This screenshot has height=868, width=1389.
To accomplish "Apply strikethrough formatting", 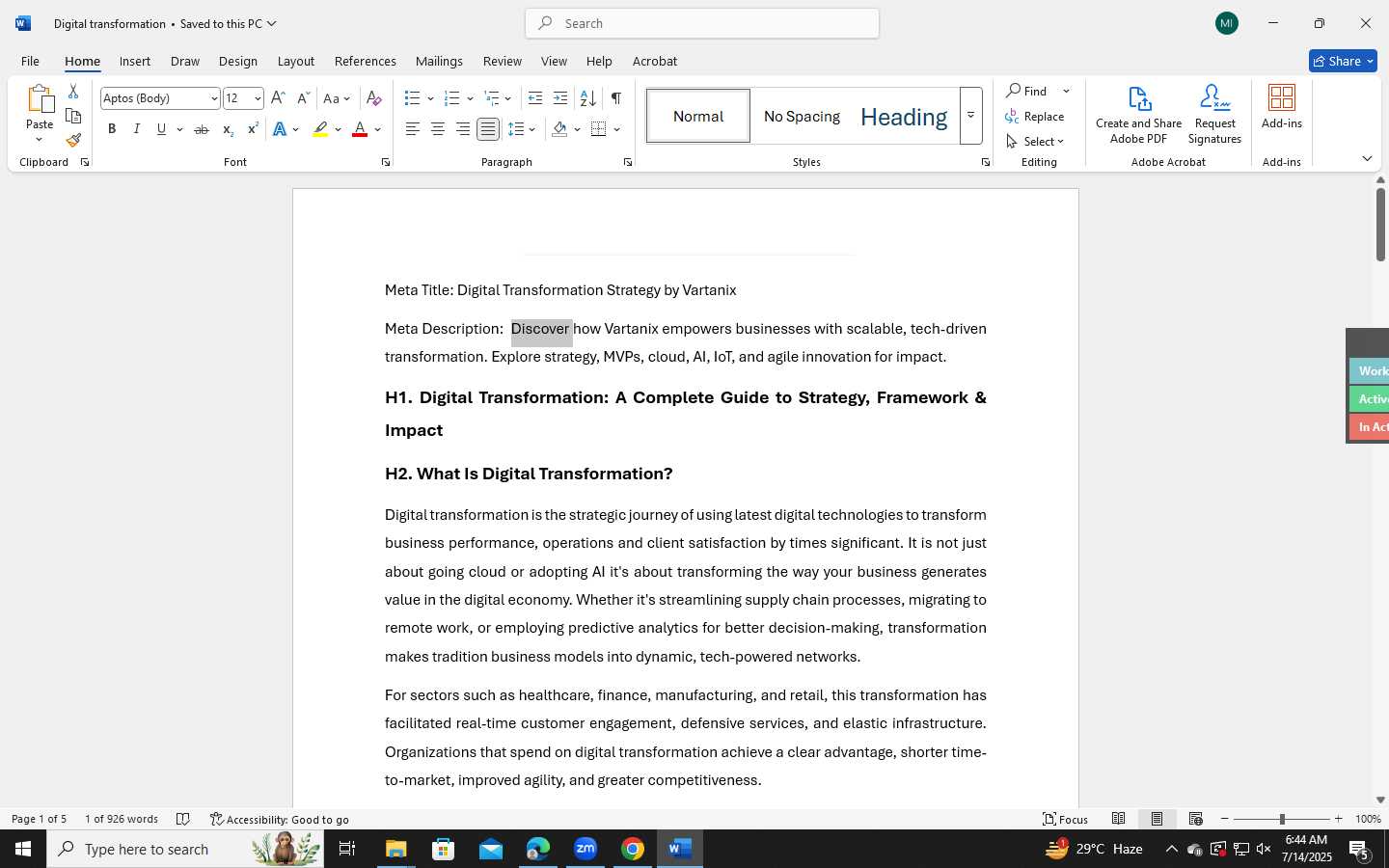I will point(202,129).
